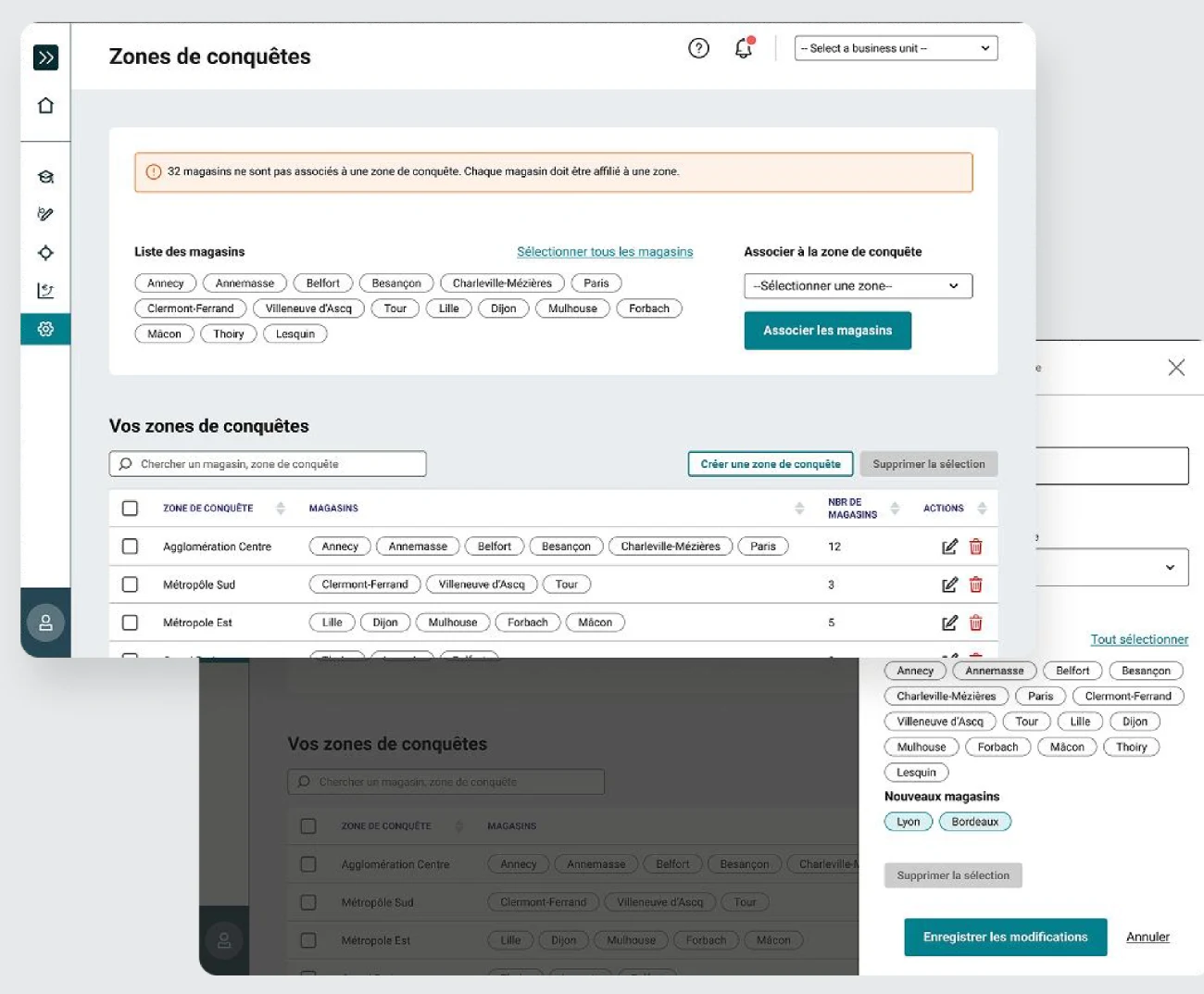Click Supprimer la sélection above the table

point(928,464)
